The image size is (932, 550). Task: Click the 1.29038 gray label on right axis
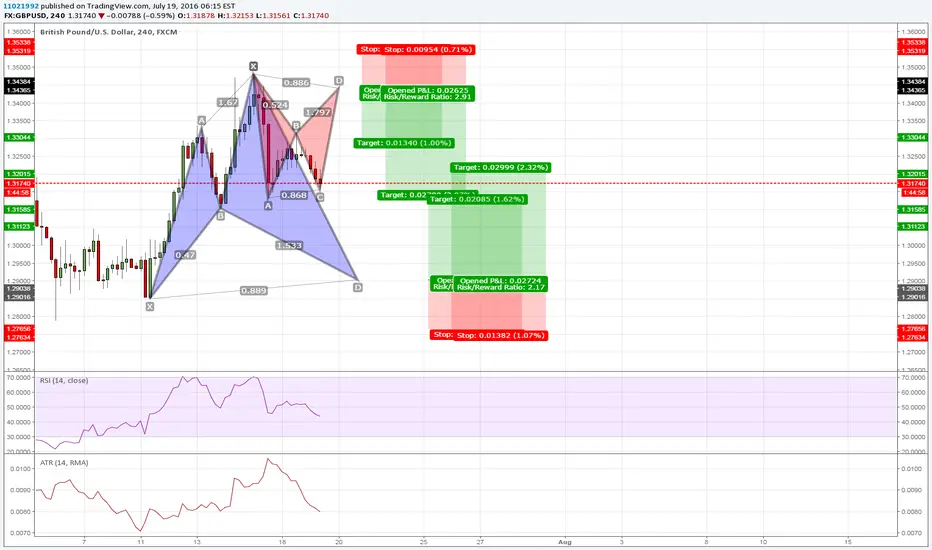pyautogui.click(x=912, y=288)
